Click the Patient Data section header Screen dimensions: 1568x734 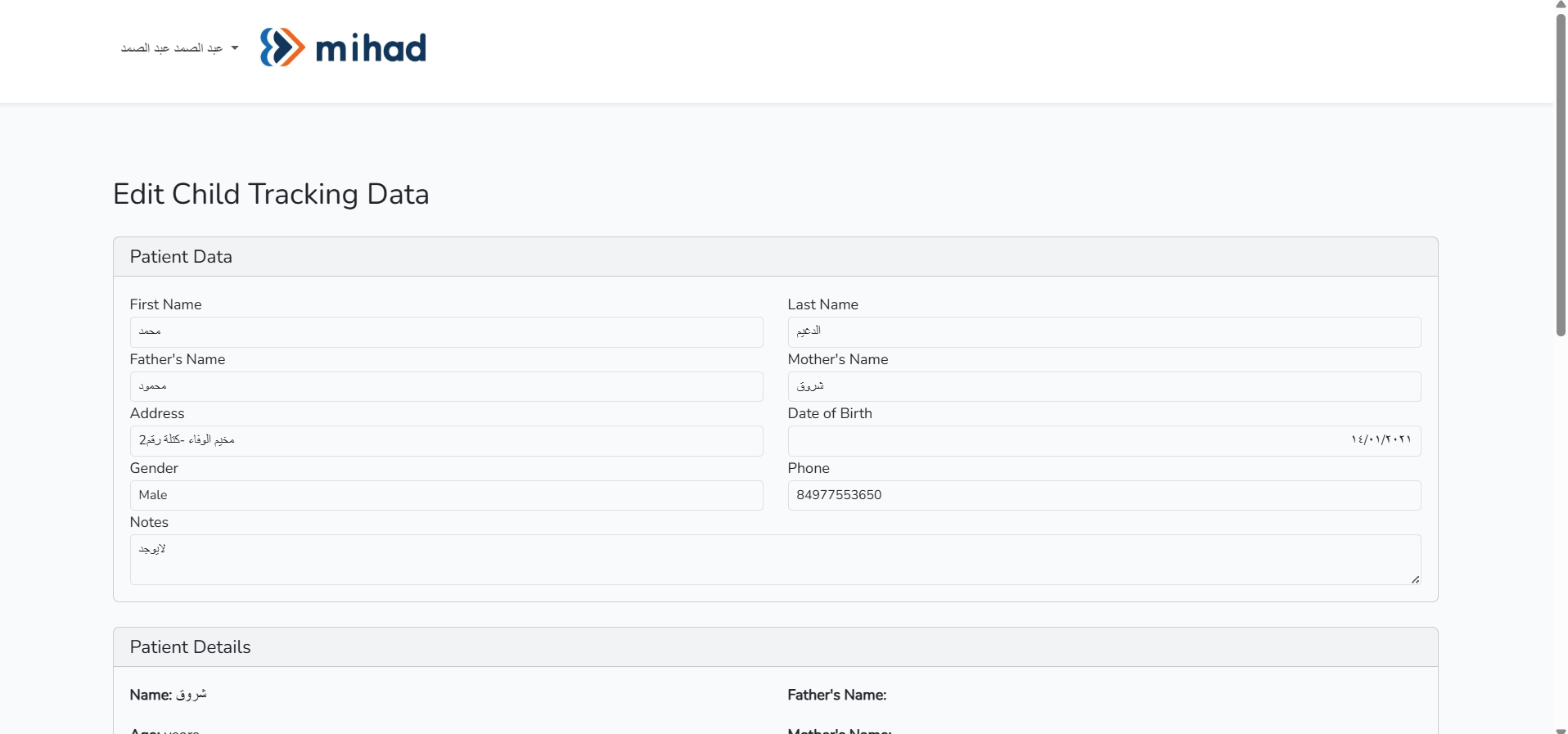pos(775,257)
